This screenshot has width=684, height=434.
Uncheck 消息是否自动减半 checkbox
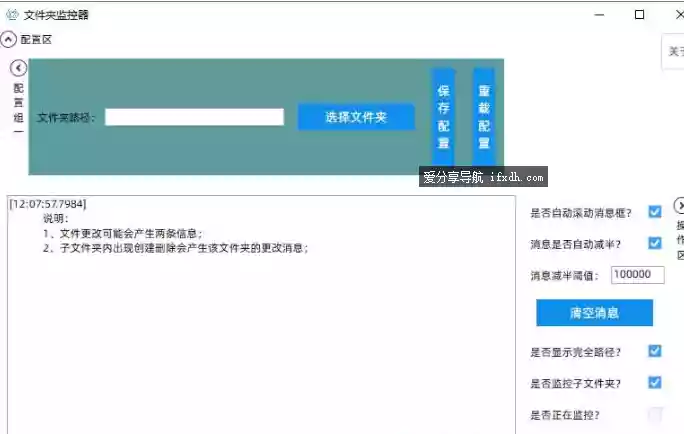[x=655, y=243]
